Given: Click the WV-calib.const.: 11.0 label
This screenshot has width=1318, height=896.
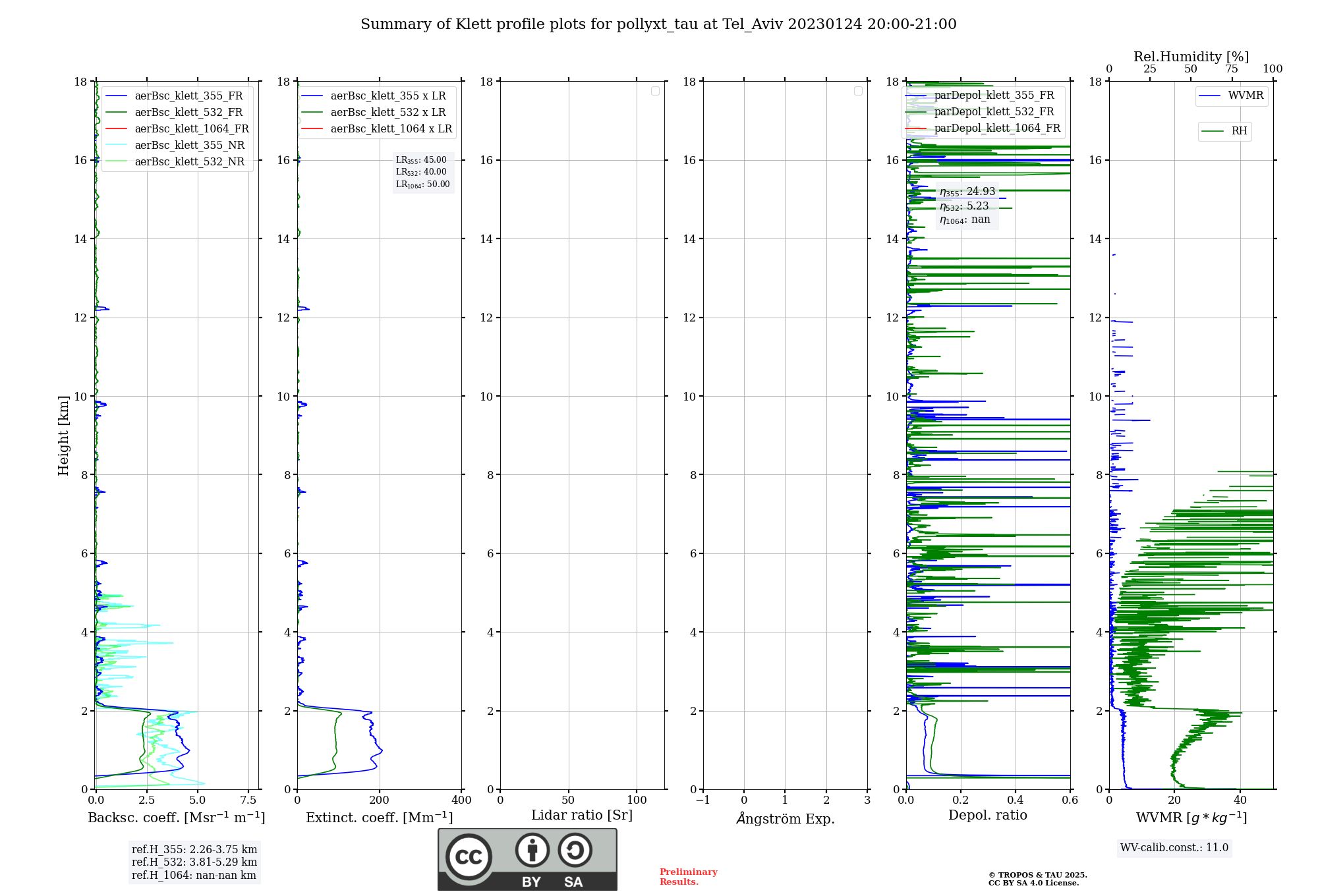Looking at the screenshot, I should (1174, 848).
